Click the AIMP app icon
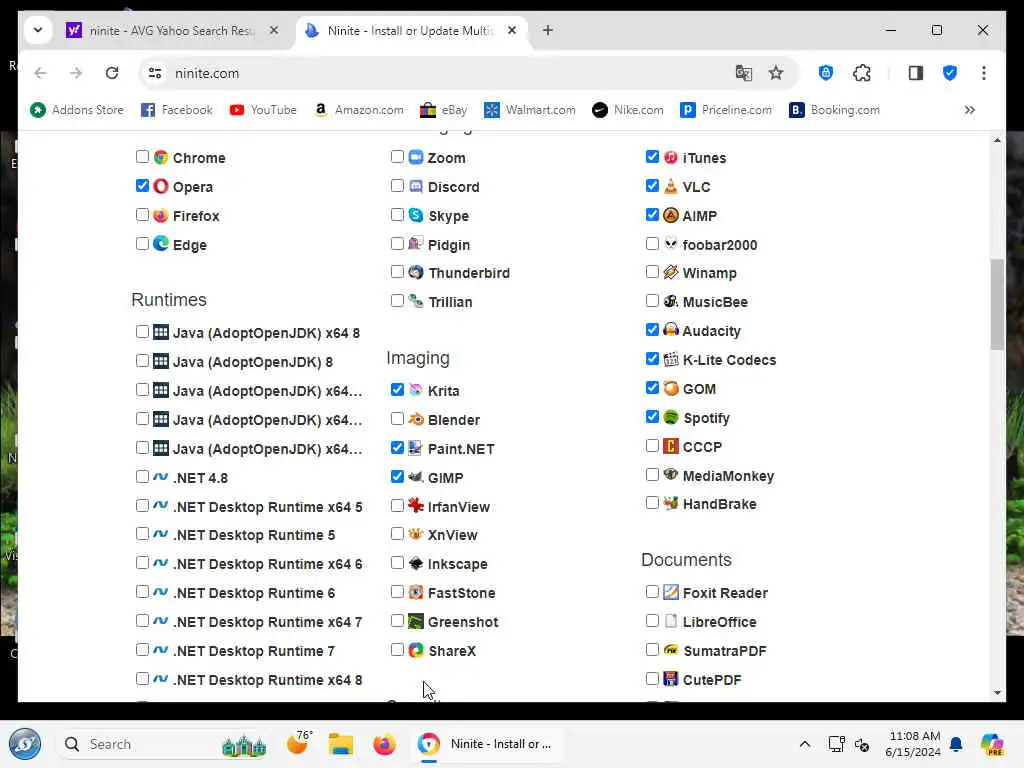The width and height of the screenshot is (1024, 768). 671,216
